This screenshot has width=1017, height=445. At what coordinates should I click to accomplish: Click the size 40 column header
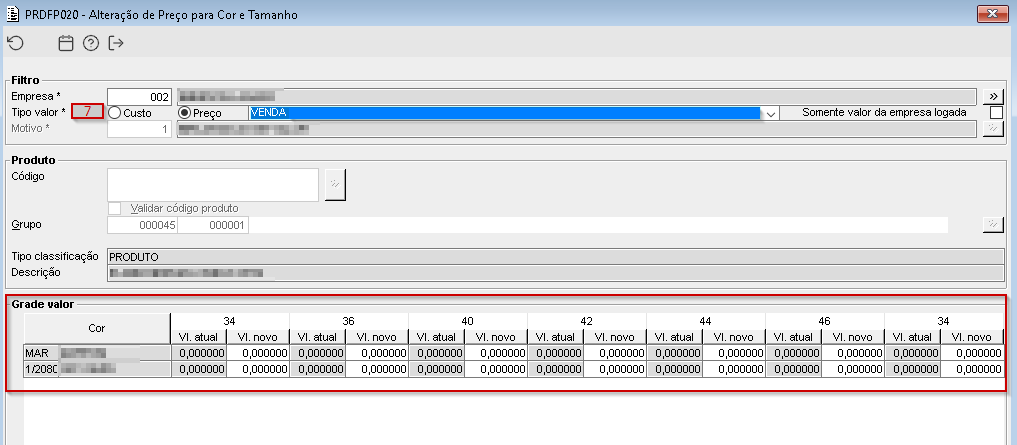pos(468,320)
